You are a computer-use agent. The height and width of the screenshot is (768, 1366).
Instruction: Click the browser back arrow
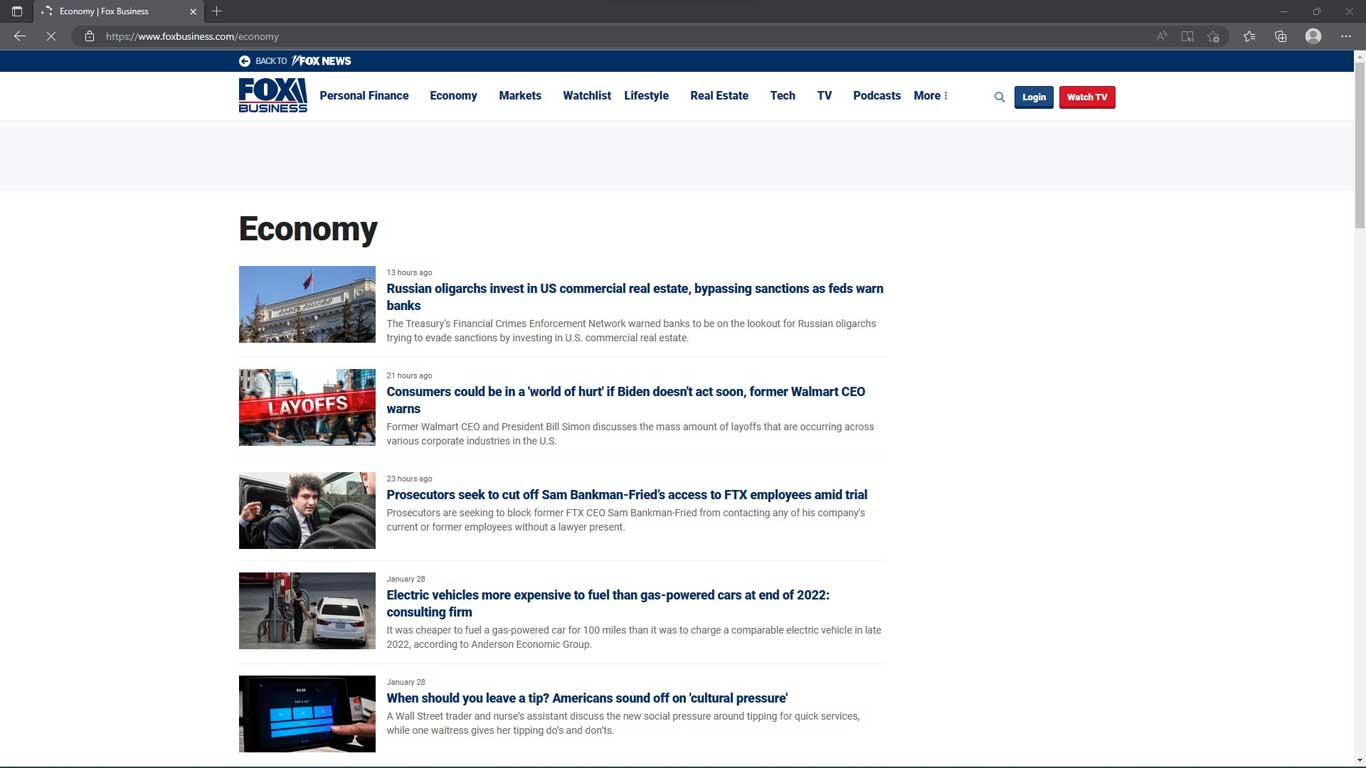[19, 36]
